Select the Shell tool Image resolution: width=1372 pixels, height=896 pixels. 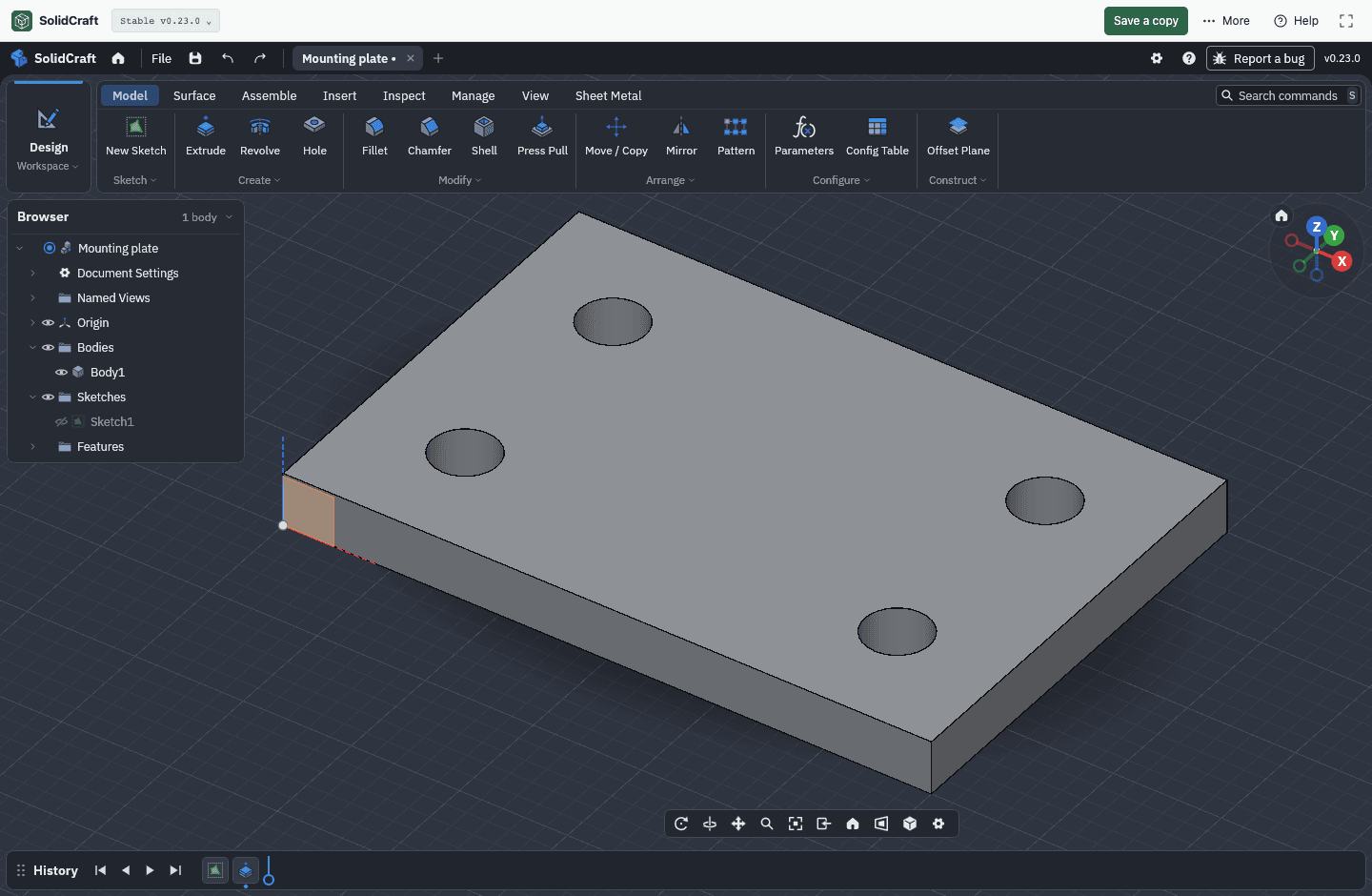pyautogui.click(x=484, y=136)
